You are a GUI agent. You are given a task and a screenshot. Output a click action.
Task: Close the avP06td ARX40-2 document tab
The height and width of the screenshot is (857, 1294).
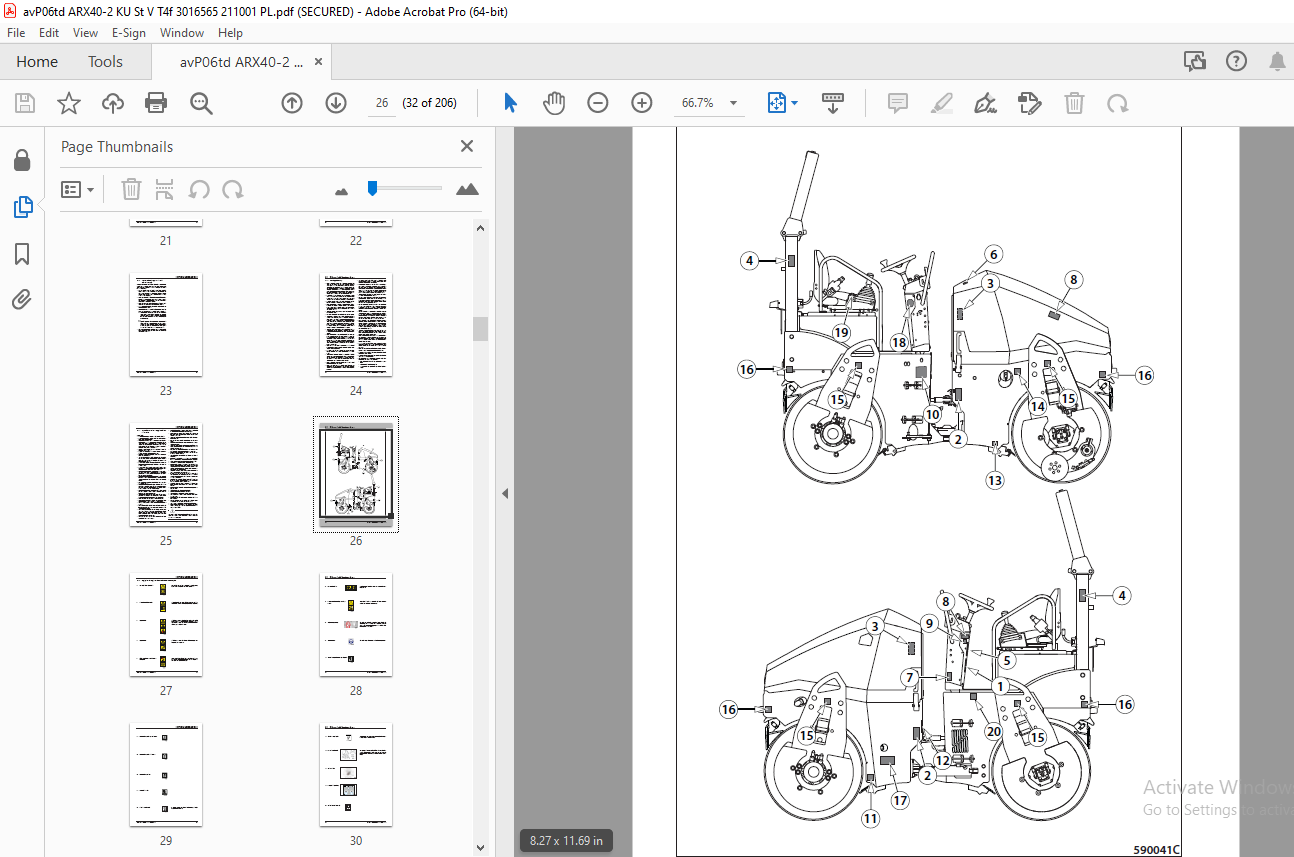319,62
